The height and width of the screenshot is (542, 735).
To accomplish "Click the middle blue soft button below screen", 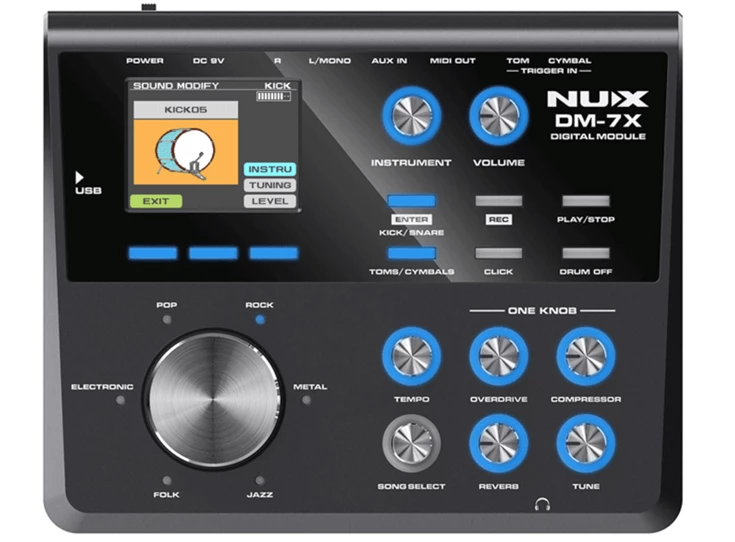I will point(213,253).
